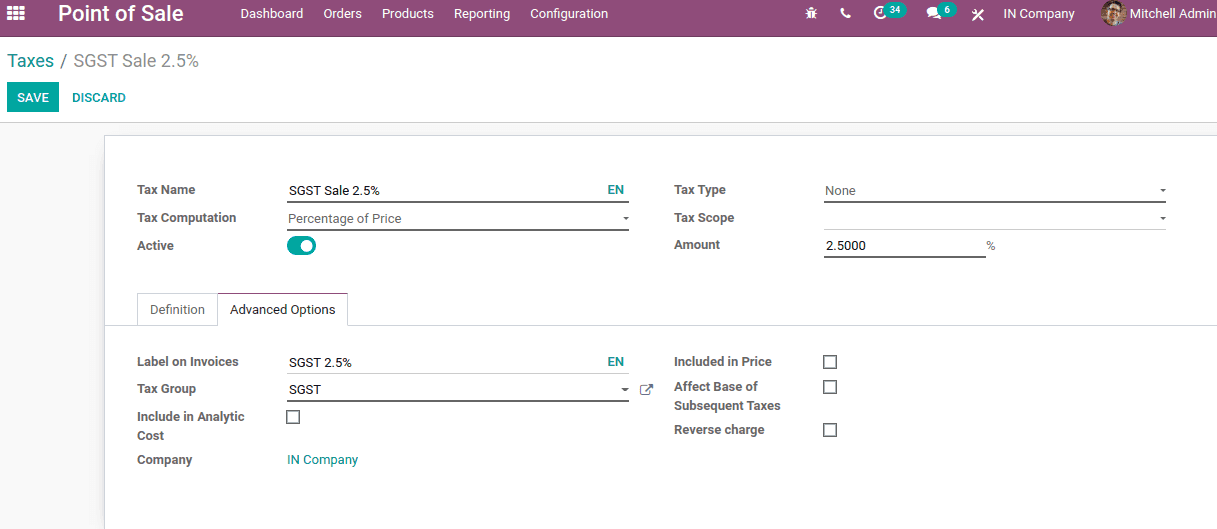This screenshot has width=1217, height=529.
Task: Open the Reporting menu
Action: 482,14
